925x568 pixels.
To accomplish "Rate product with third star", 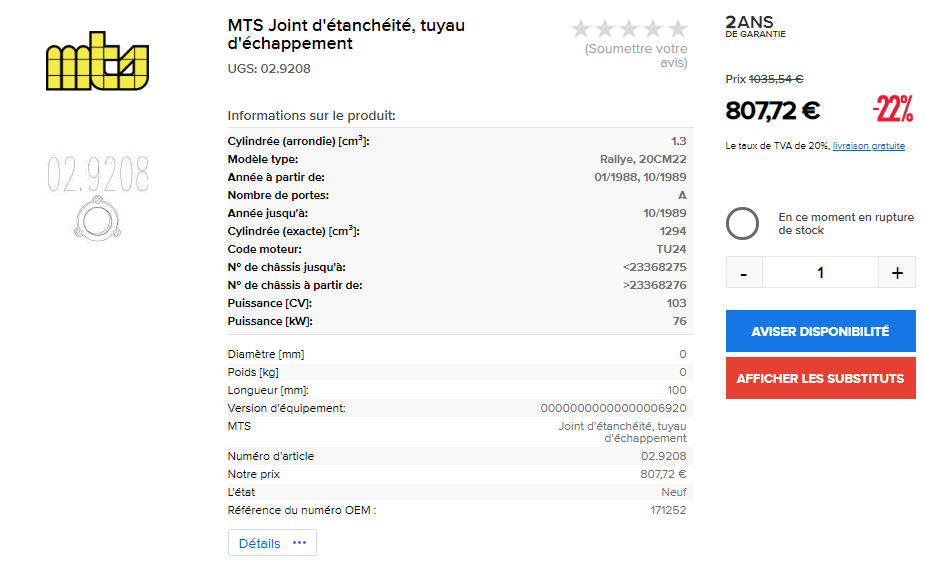I will (629, 29).
